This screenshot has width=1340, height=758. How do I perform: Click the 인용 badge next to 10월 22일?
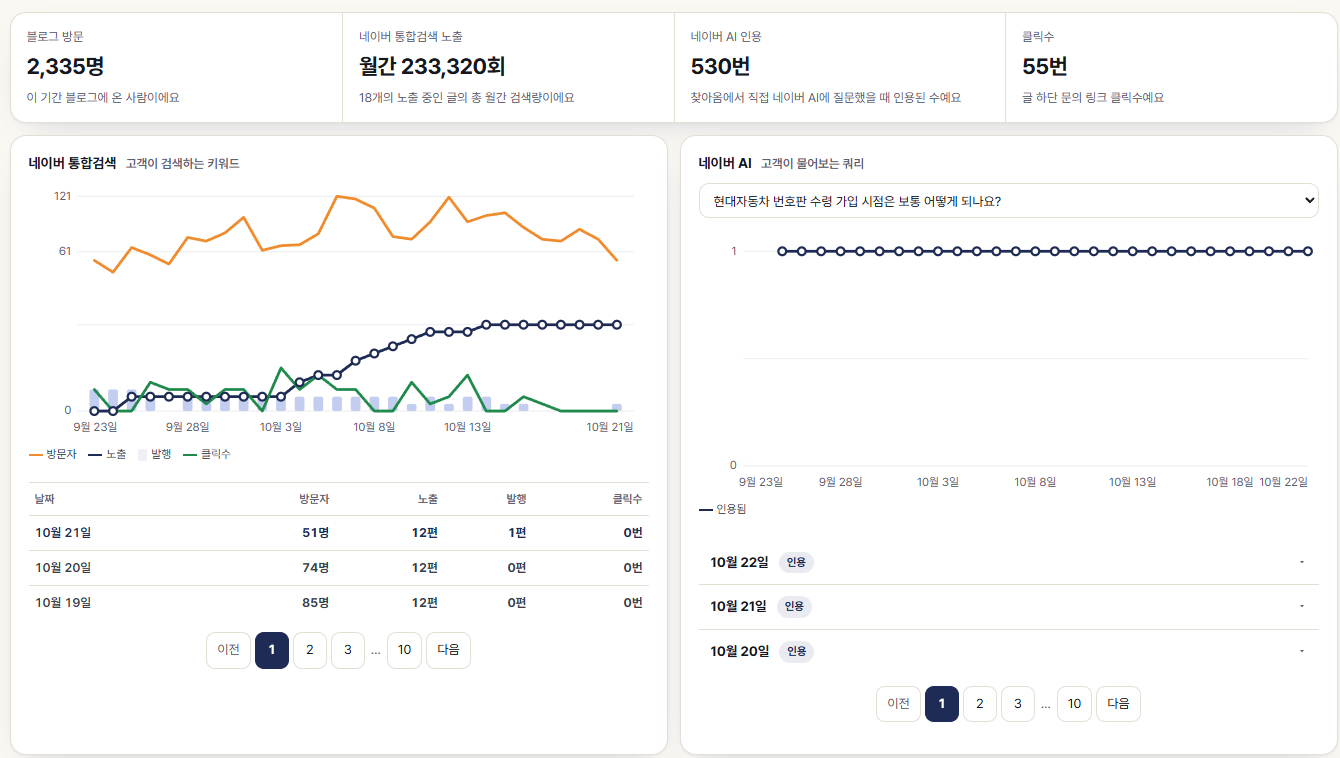point(796,562)
